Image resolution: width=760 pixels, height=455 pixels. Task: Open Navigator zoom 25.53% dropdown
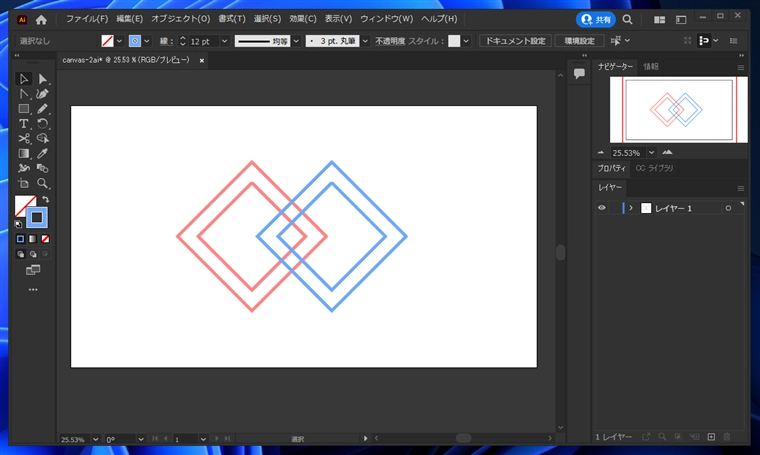[651, 153]
